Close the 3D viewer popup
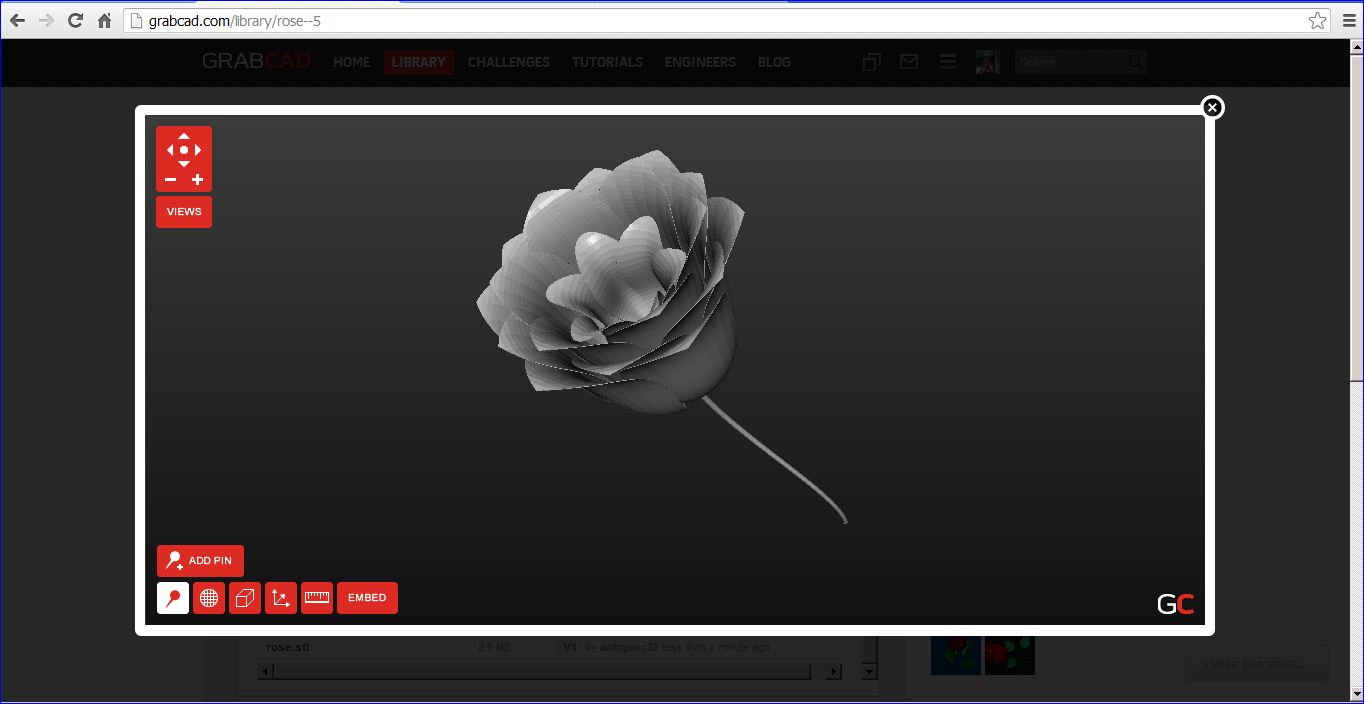This screenshot has height=704, width=1364. coord(1212,107)
